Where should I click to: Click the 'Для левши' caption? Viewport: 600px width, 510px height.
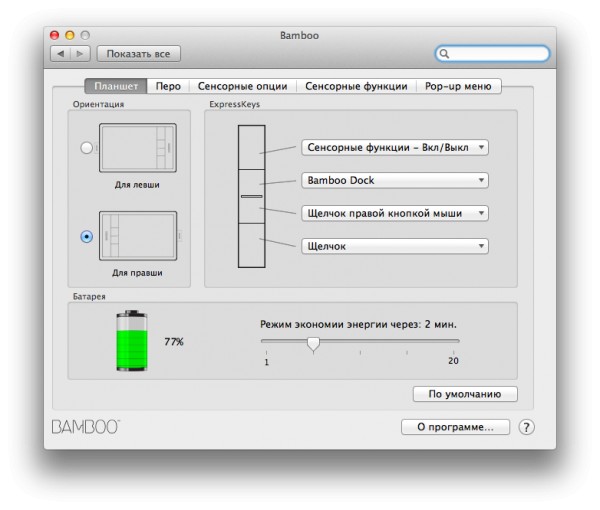click(x=137, y=185)
